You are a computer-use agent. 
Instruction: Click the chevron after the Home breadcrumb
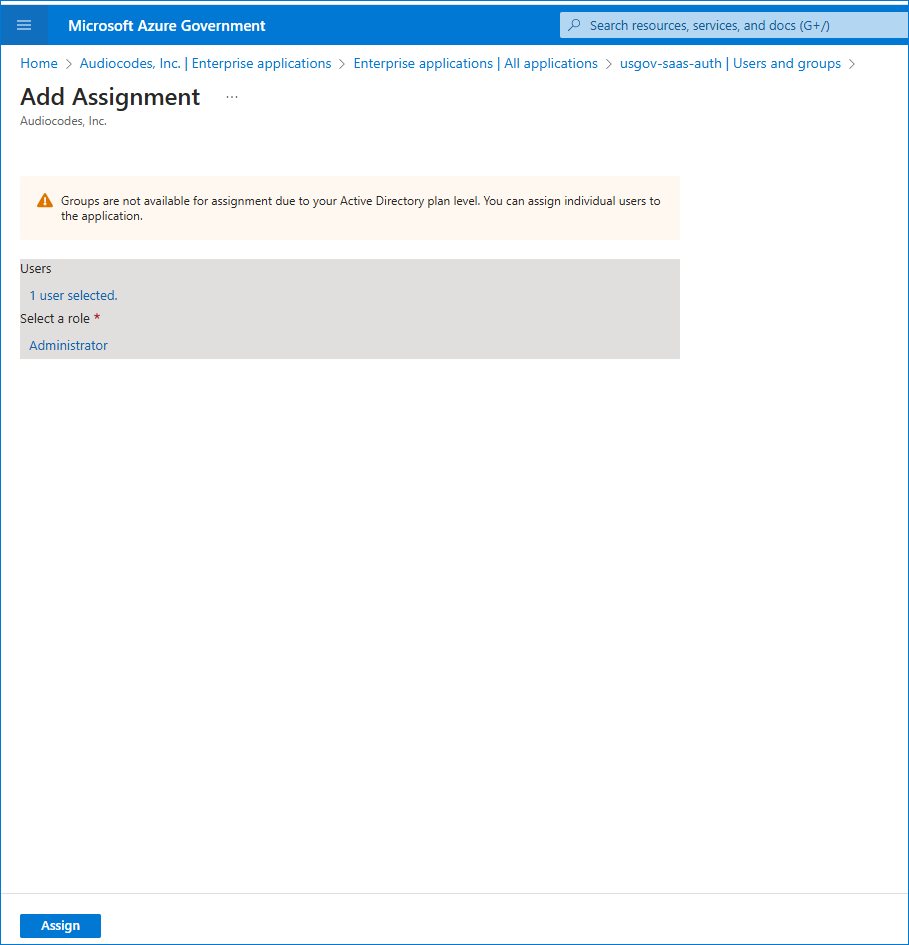[68, 64]
